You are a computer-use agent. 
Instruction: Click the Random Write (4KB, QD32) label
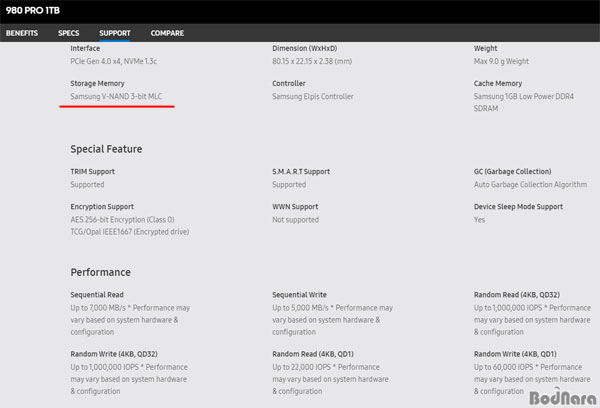point(114,354)
